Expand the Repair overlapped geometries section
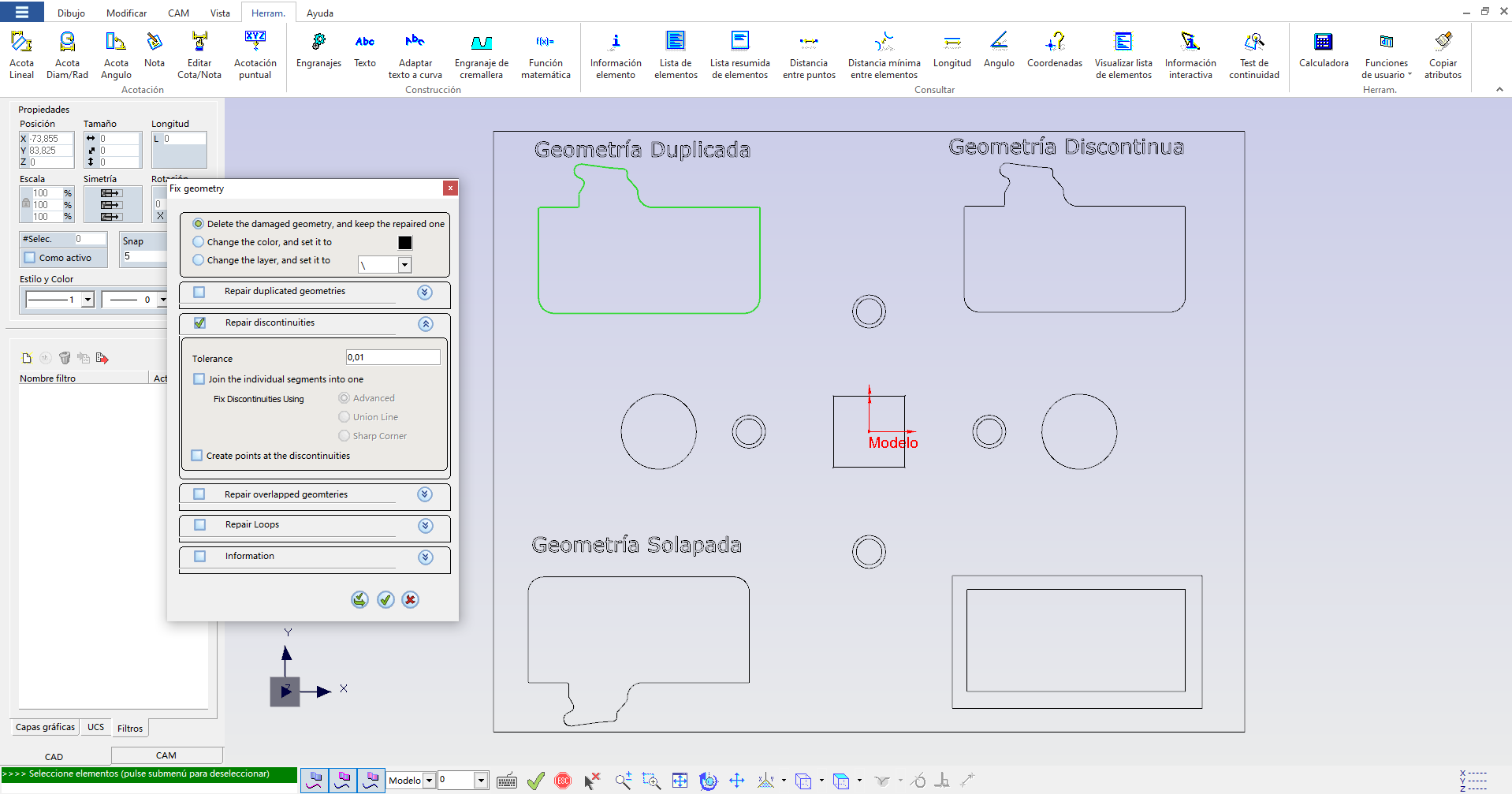The width and height of the screenshot is (1512, 794). click(x=425, y=494)
